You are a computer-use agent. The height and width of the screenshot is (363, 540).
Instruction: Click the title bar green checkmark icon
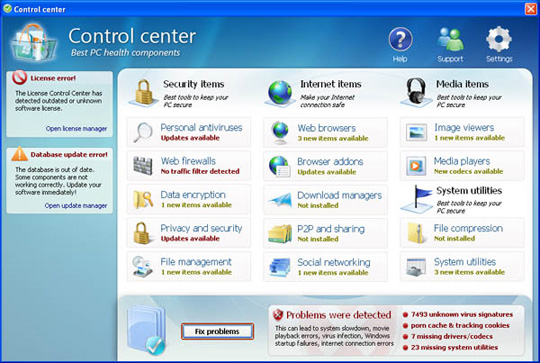click(7, 9)
